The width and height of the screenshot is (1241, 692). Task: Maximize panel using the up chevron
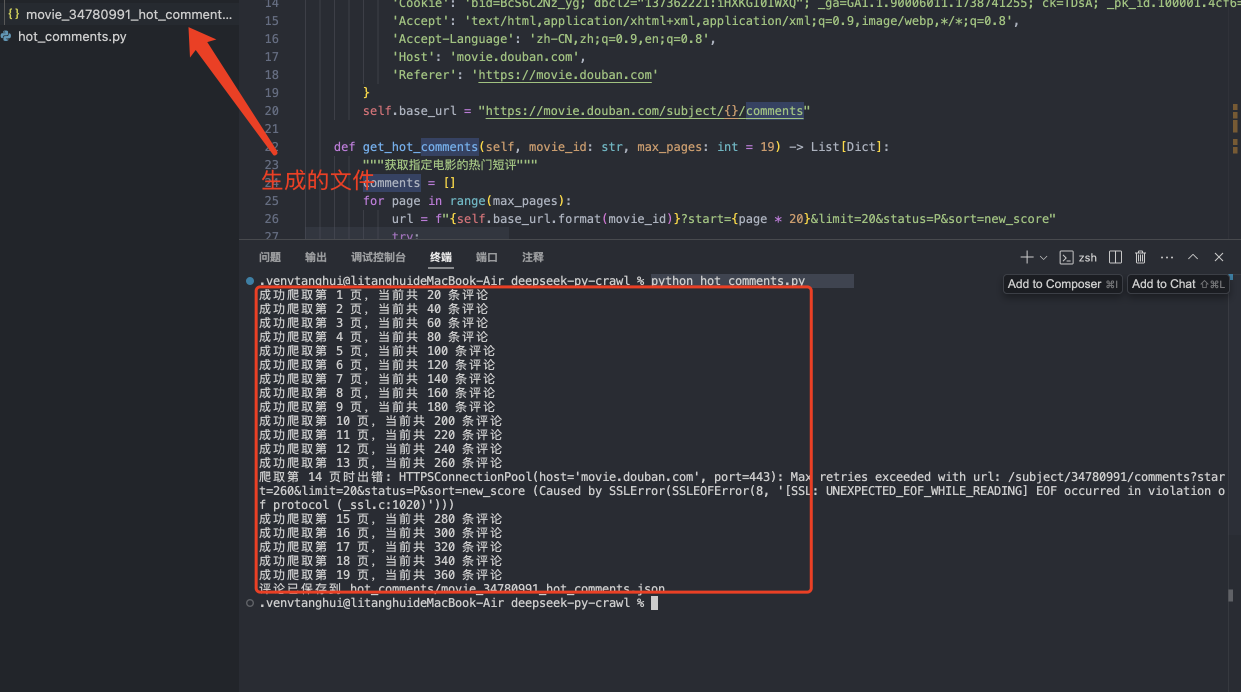click(1193, 257)
